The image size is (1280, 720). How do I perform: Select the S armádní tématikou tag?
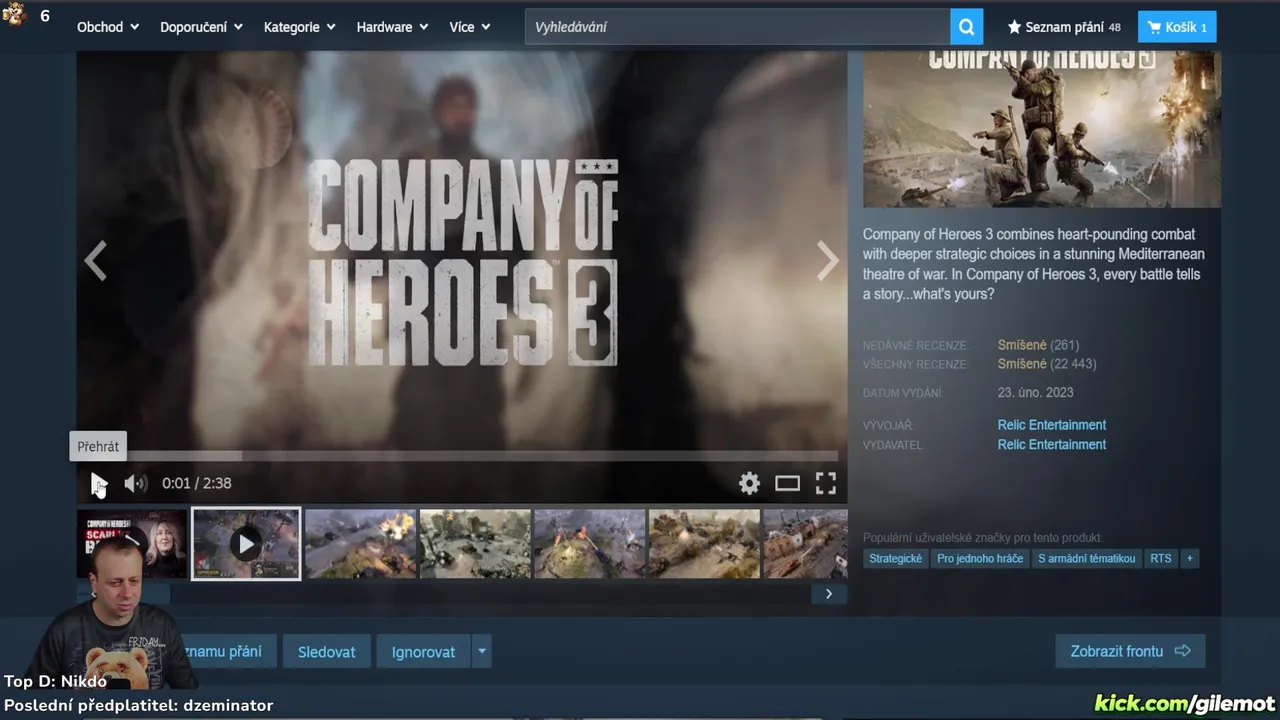(x=1086, y=559)
